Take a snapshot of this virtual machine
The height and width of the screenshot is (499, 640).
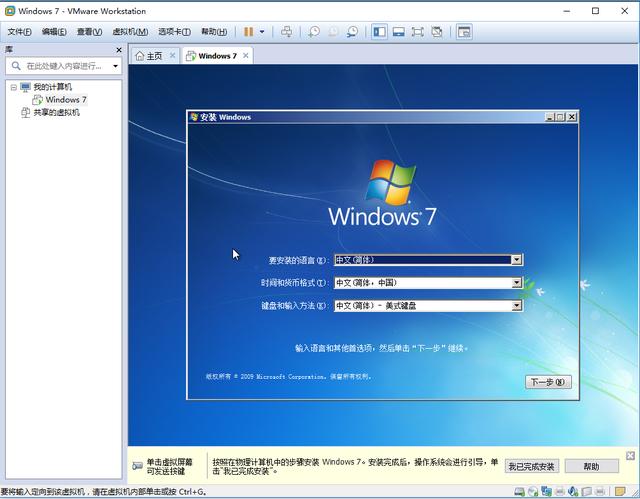(x=313, y=32)
